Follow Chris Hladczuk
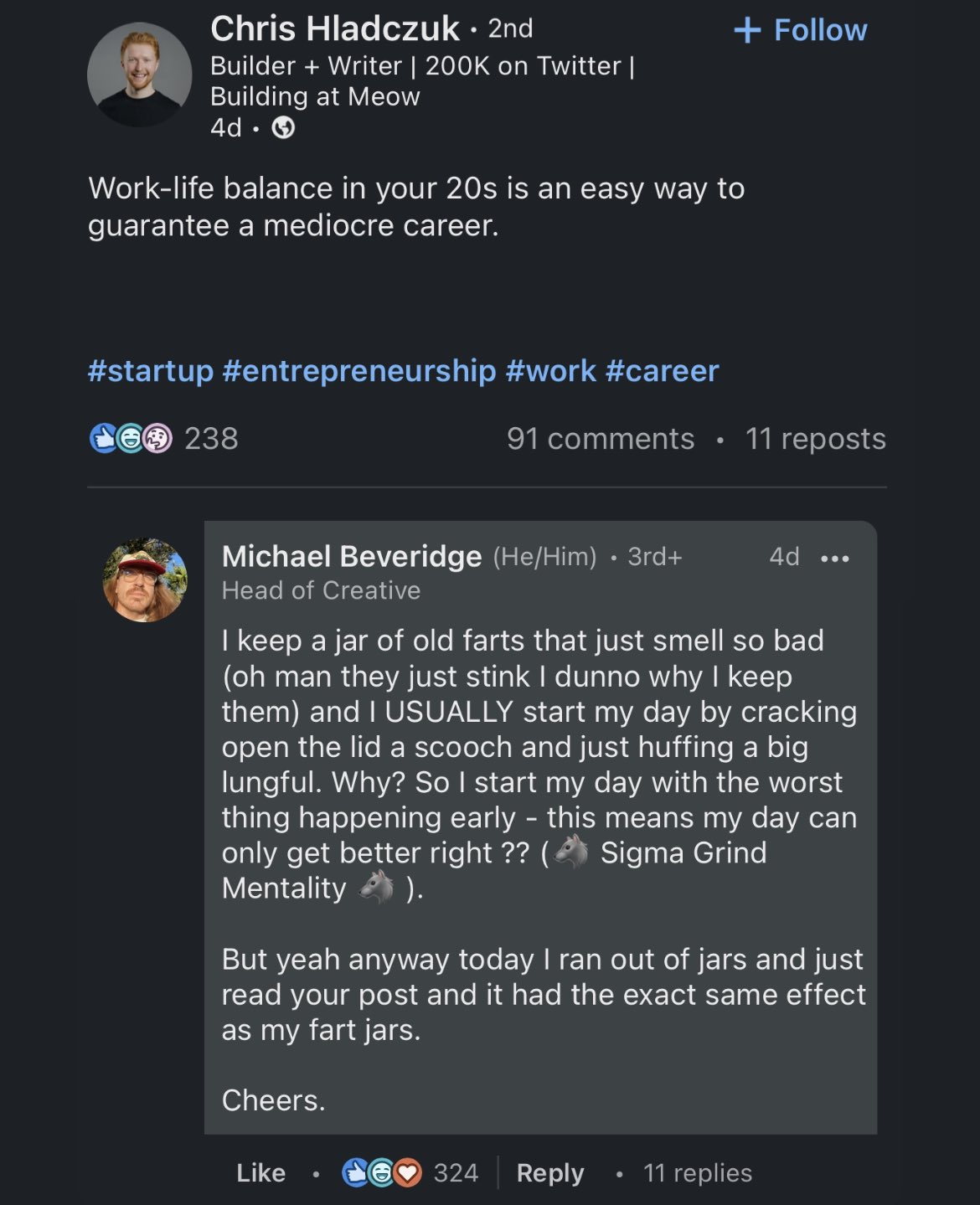 [801, 31]
